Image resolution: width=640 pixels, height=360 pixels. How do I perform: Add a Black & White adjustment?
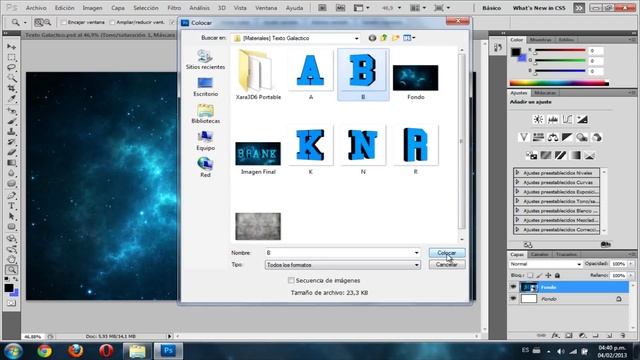567,137
